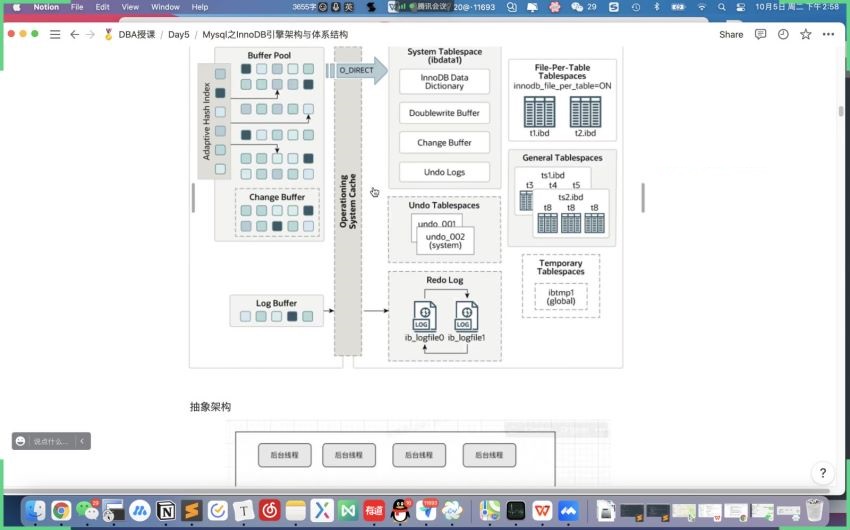This screenshot has width=850, height=530.
Task: Favorite this page with the star icon
Action: (806, 34)
